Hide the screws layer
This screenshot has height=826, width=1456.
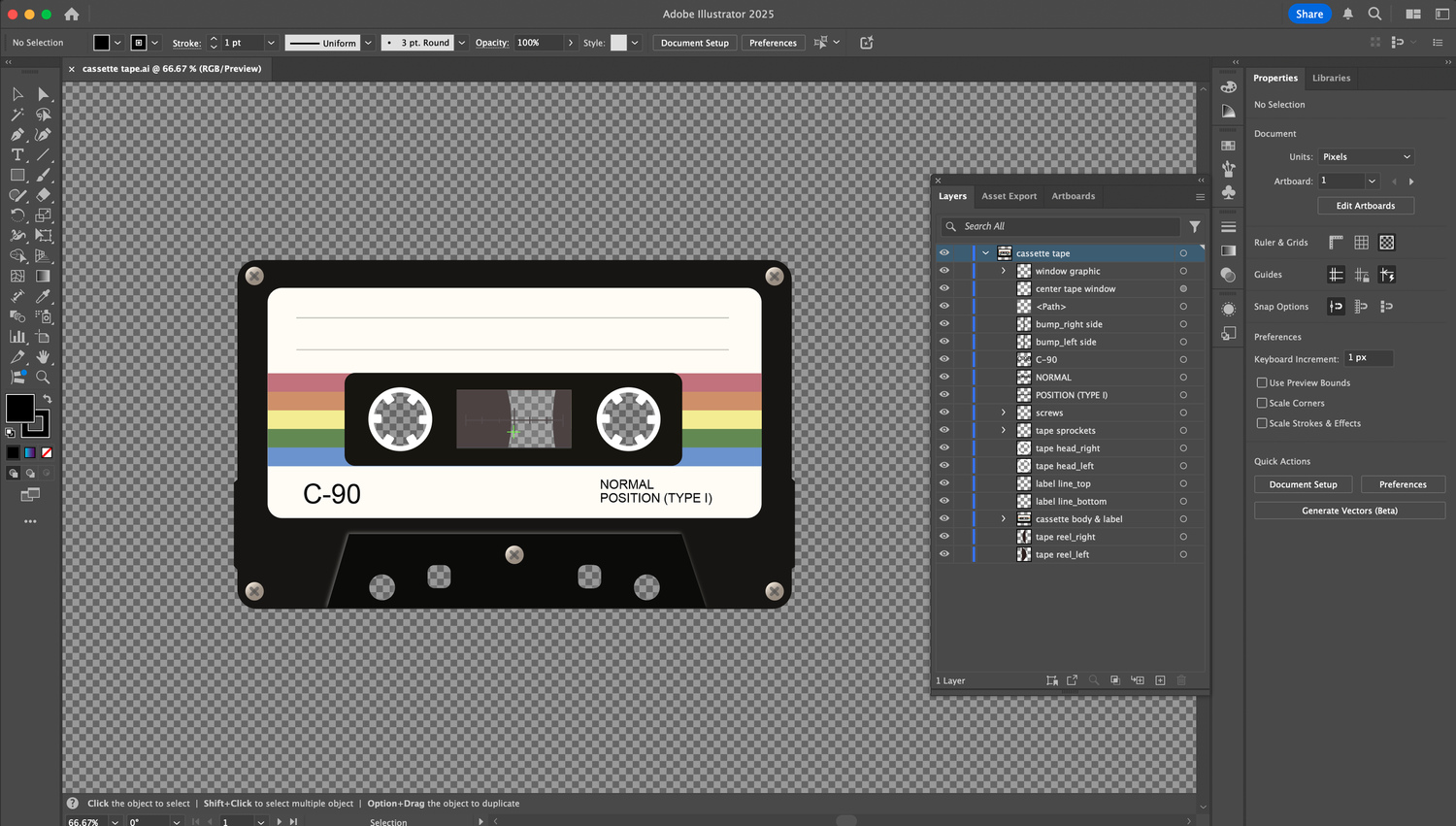coord(943,413)
